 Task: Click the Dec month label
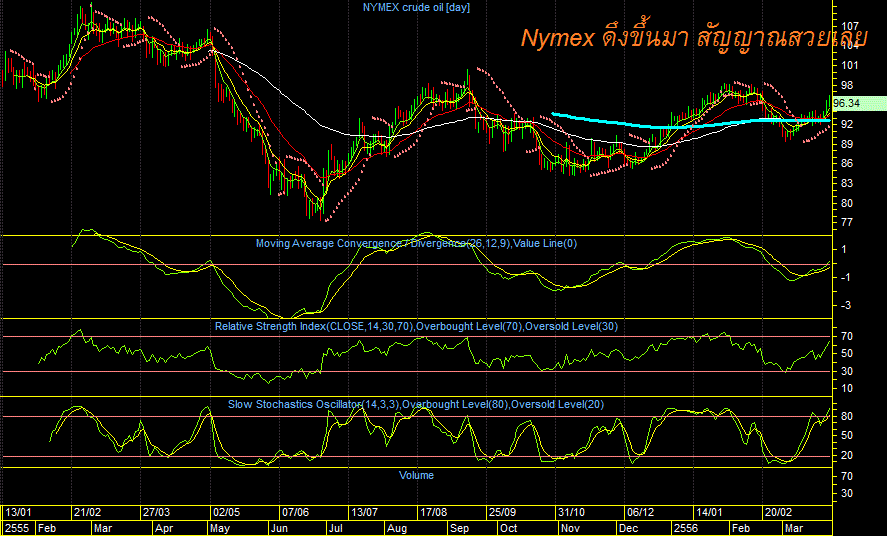pos(628,528)
